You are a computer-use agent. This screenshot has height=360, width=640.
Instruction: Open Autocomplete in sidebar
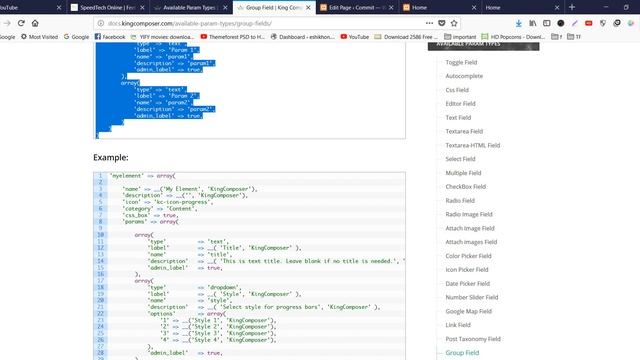pos(464,76)
